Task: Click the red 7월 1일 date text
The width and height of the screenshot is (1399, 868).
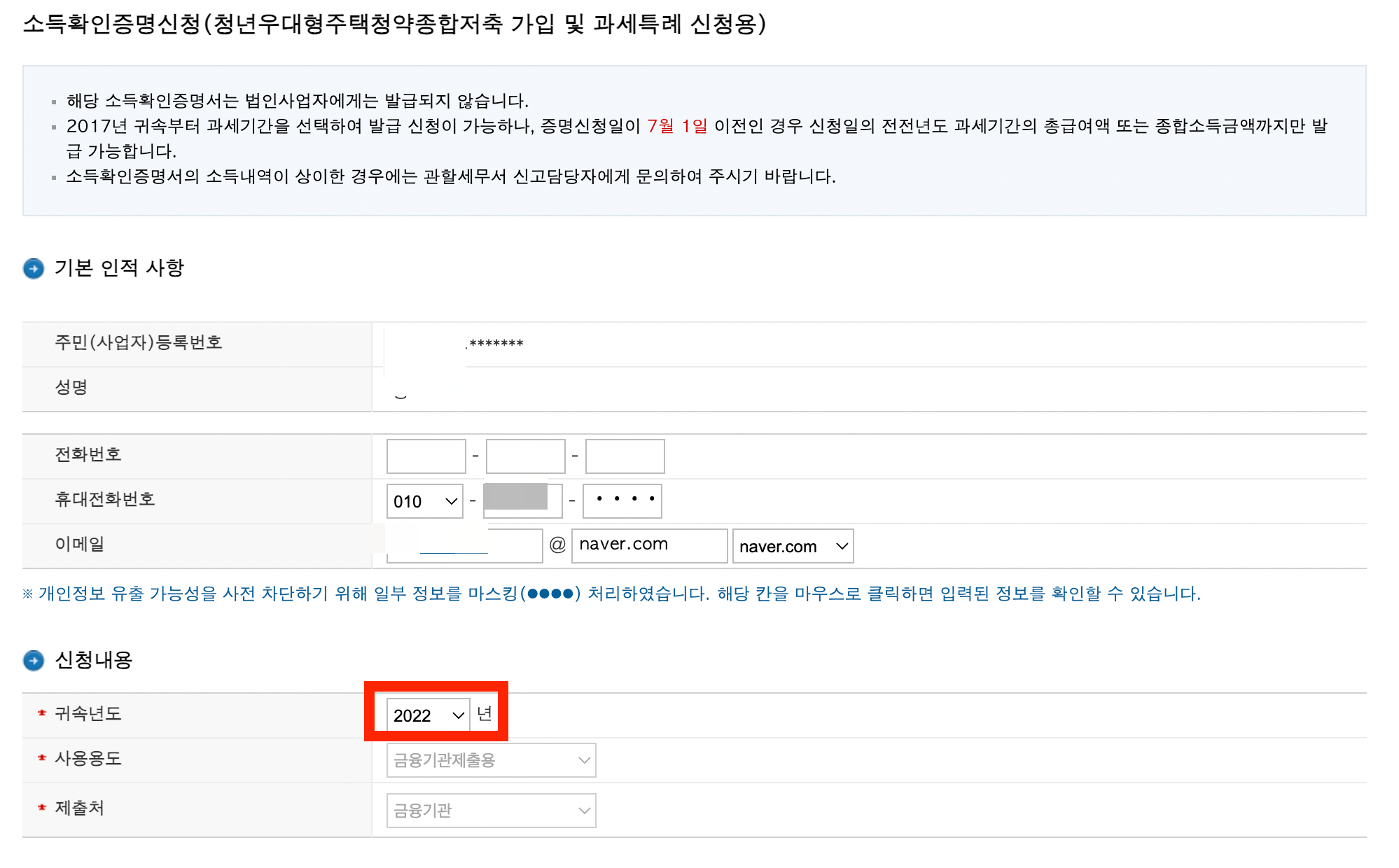Action: point(676,126)
